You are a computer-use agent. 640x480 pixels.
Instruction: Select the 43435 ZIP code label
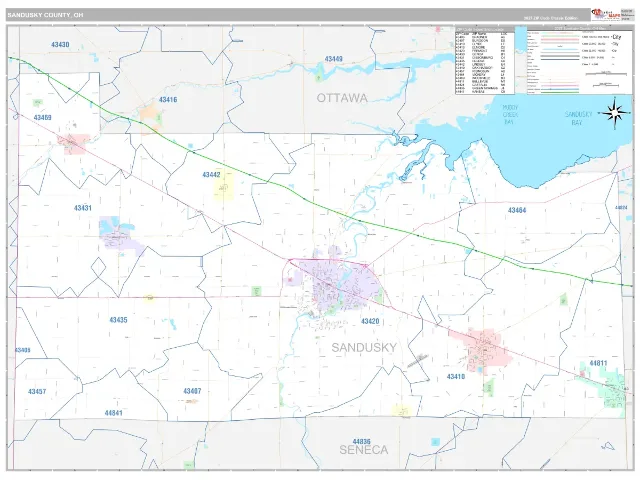pyautogui.click(x=118, y=320)
